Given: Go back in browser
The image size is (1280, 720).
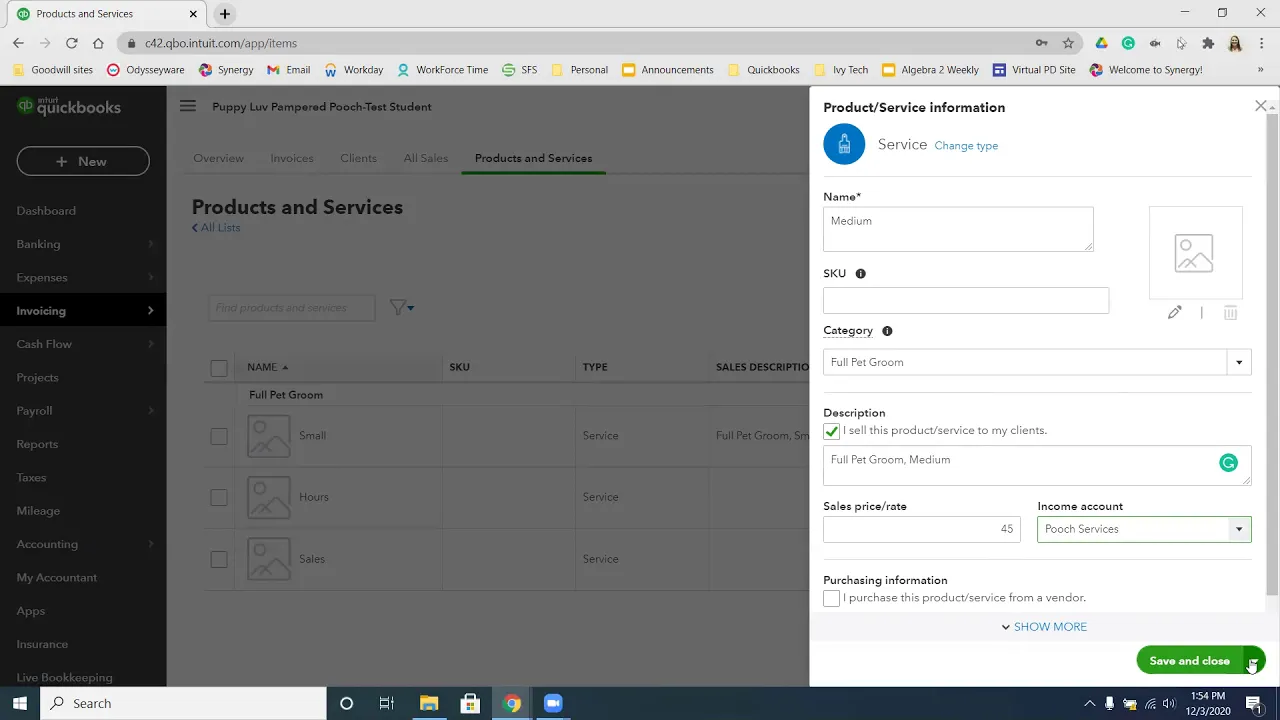Looking at the screenshot, I should [x=18, y=43].
